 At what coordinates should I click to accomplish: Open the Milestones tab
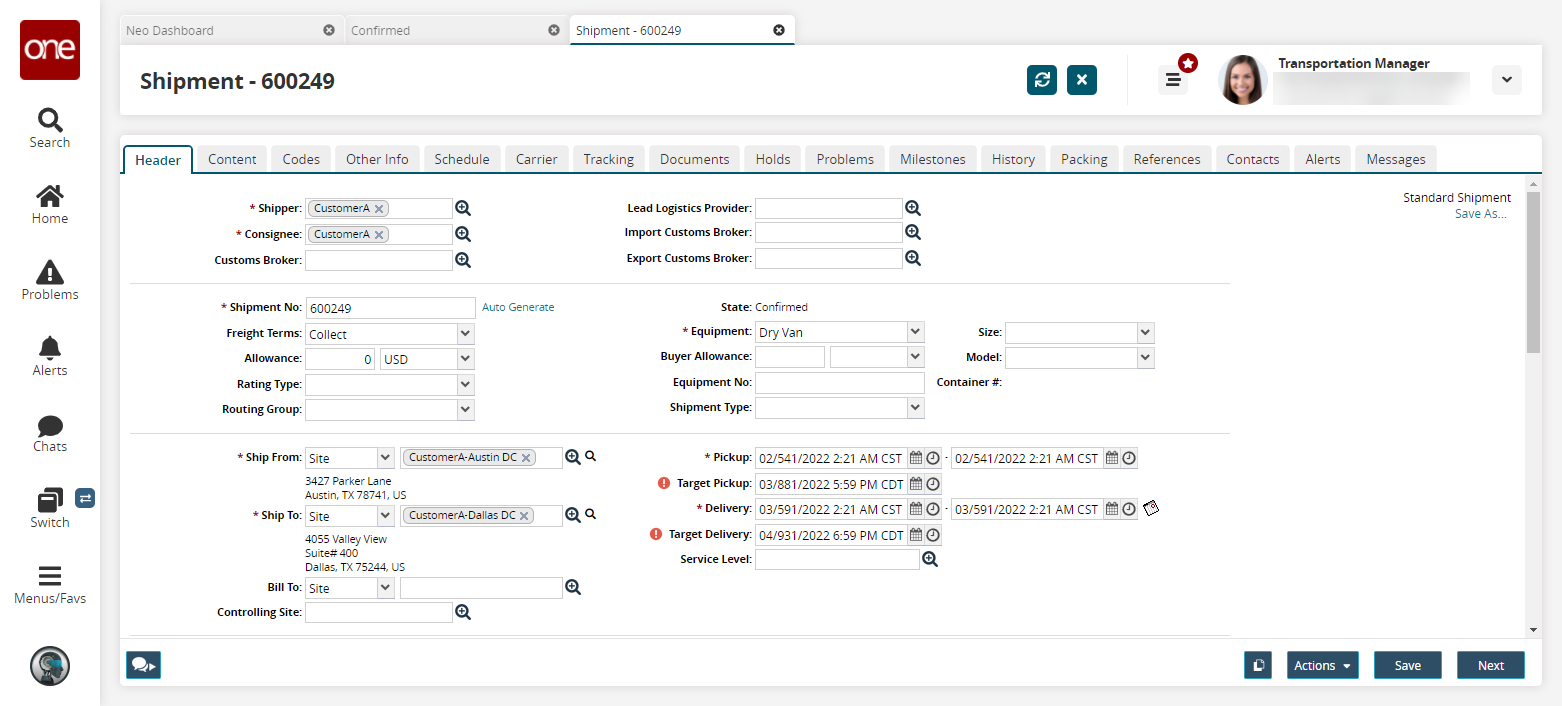click(x=932, y=159)
